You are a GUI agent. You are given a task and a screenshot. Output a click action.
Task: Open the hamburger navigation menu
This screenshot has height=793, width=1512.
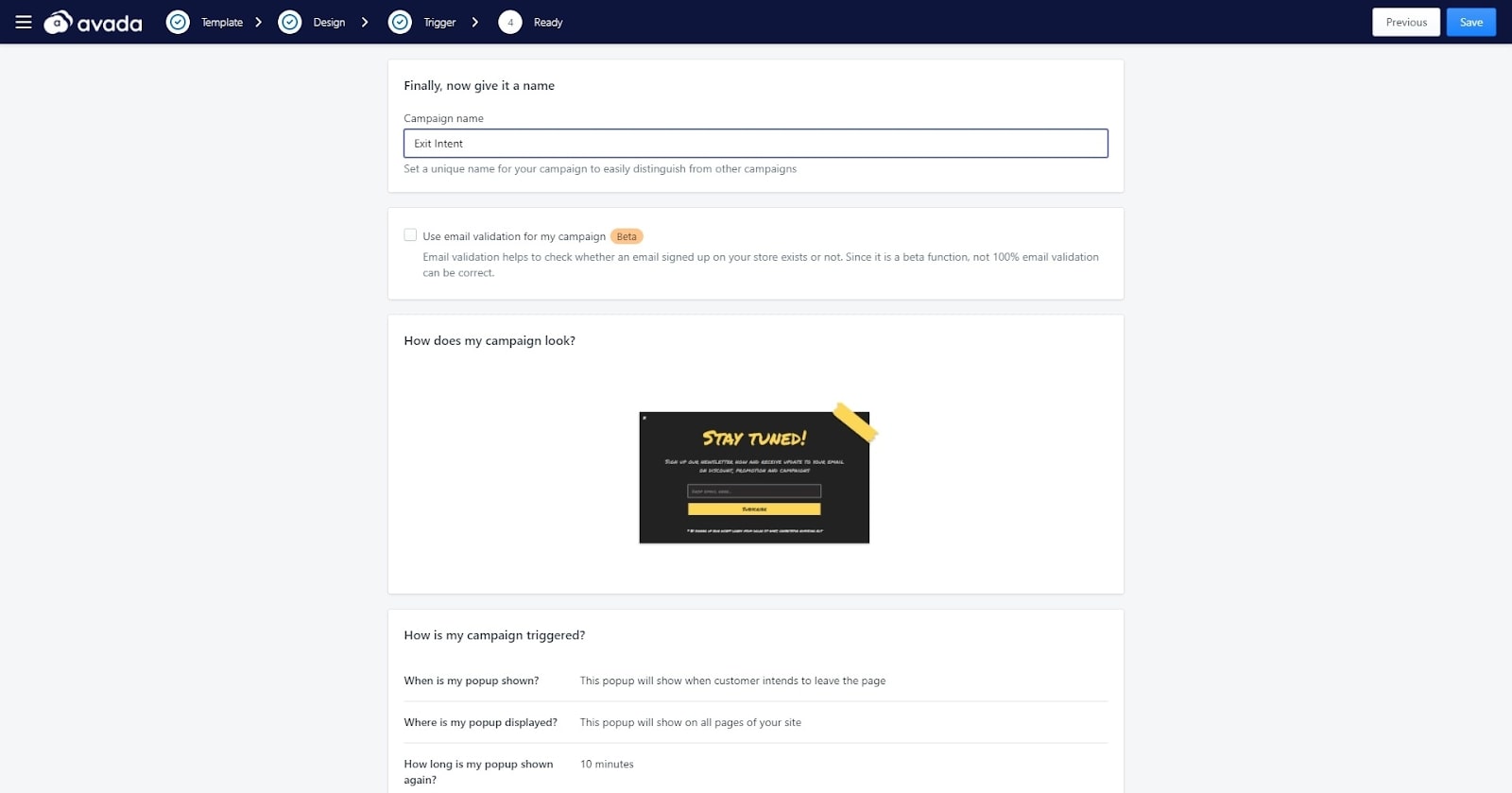[24, 22]
